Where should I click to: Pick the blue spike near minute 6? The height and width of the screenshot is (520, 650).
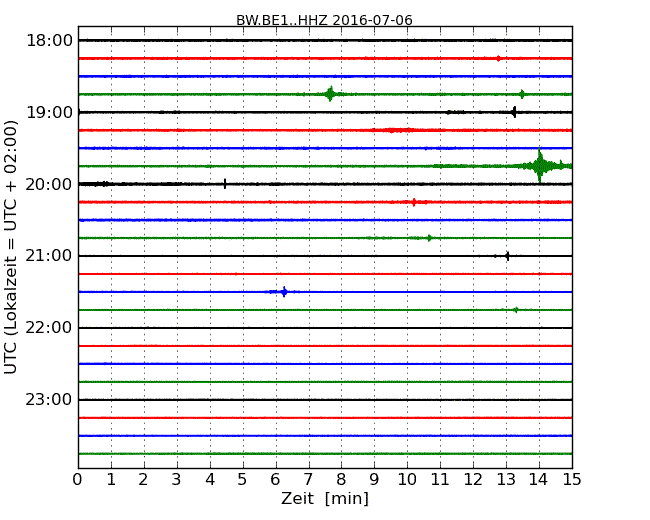[x=284, y=292]
